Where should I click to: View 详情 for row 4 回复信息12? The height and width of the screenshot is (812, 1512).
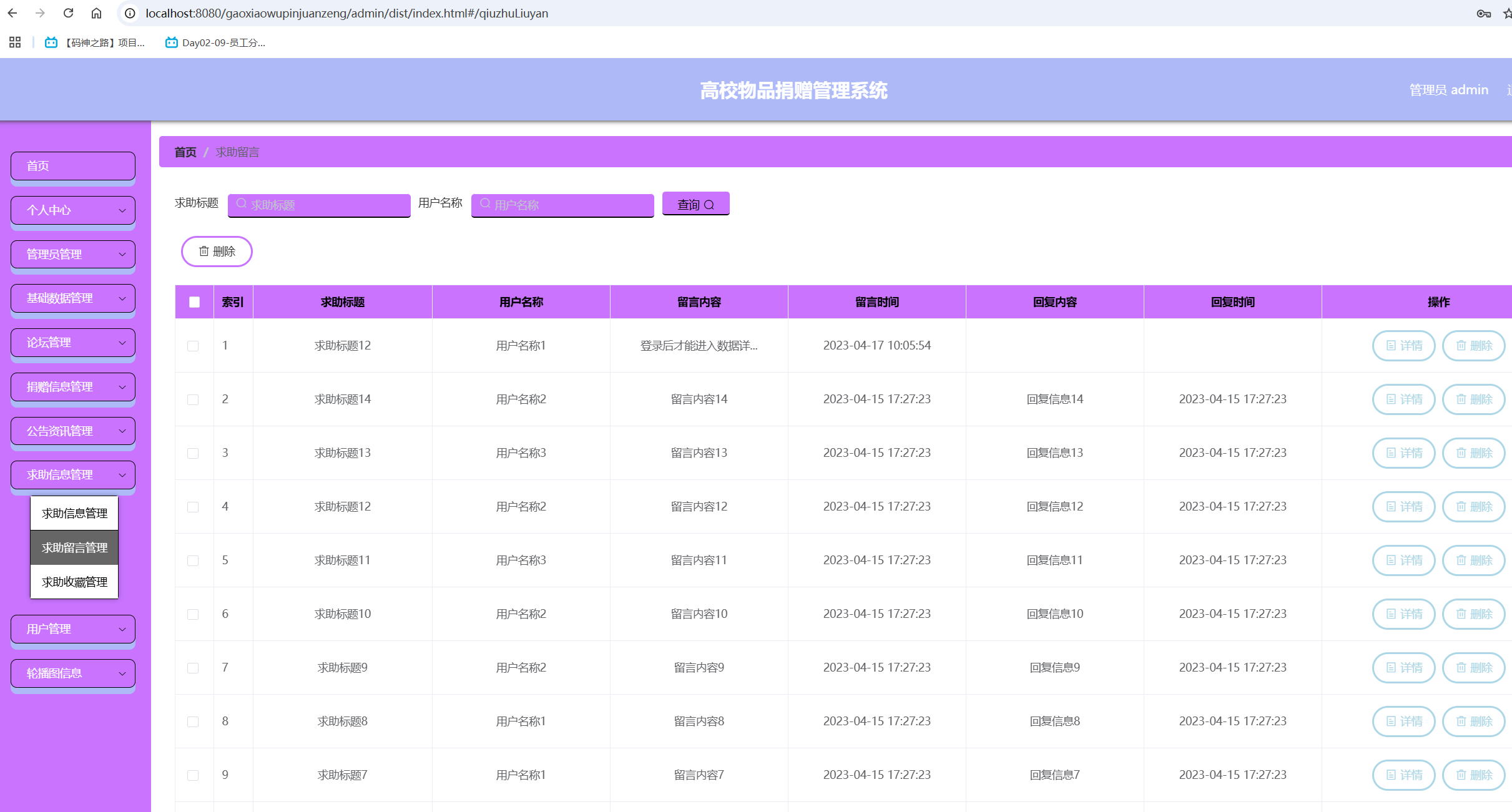tap(1403, 507)
